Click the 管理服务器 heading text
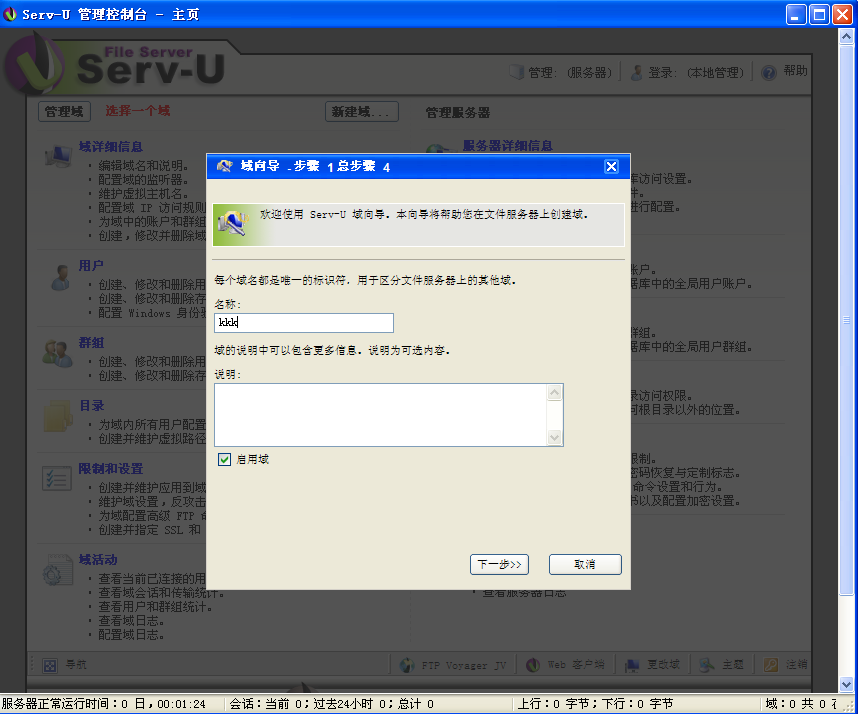 pyautogui.click(x=457, y=113)
